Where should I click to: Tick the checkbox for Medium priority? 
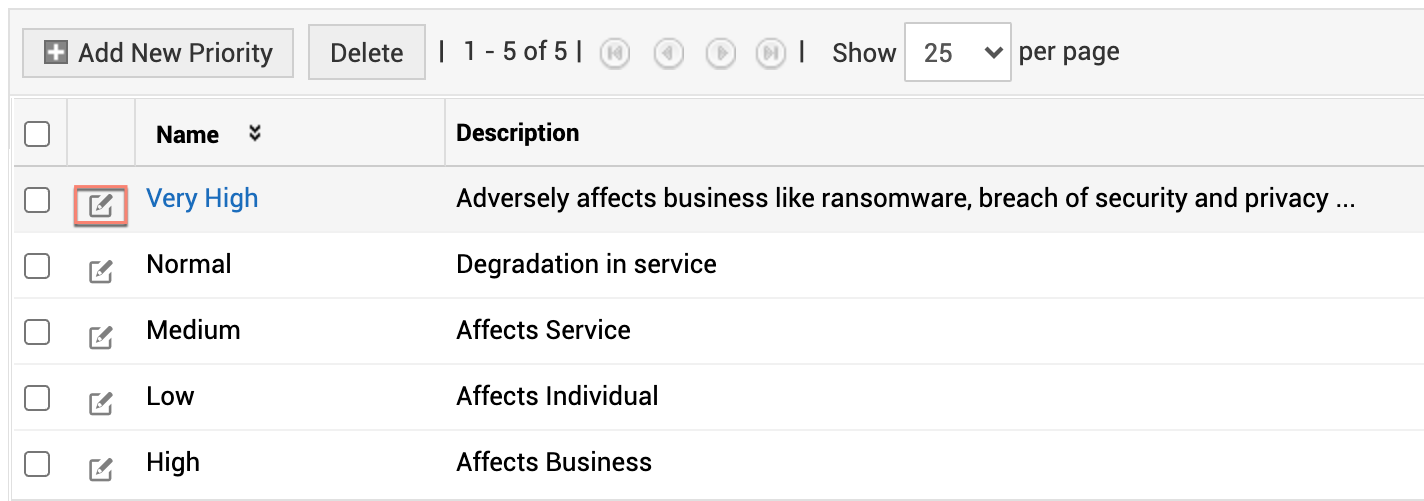pos(37,331)
